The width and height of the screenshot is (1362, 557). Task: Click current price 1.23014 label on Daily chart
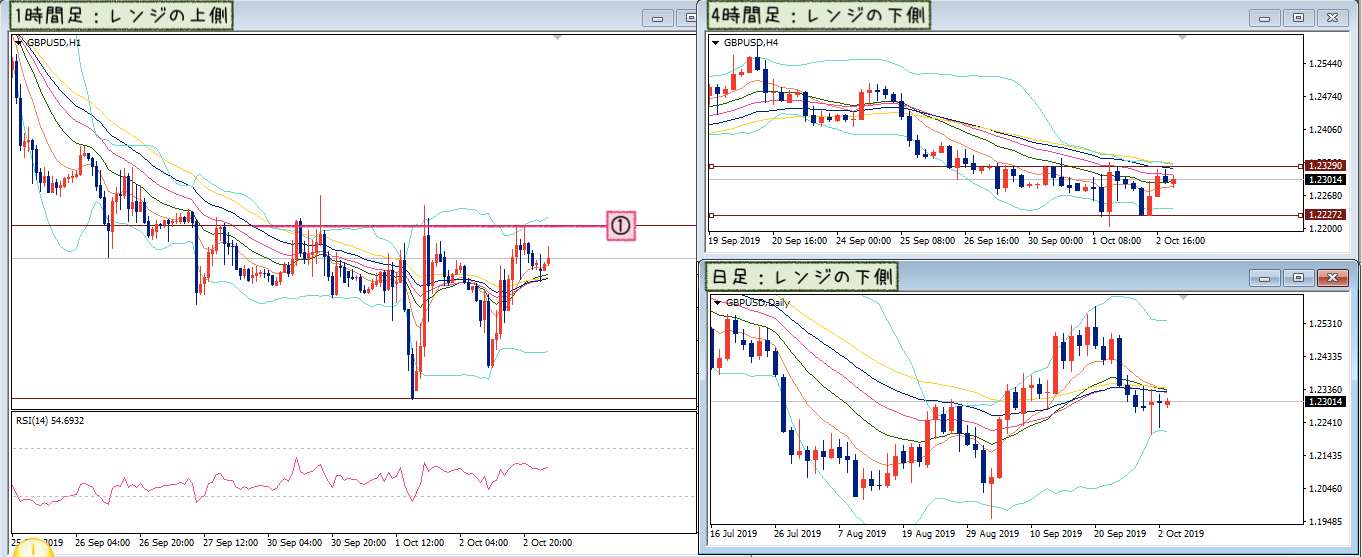pos(1325,401)
